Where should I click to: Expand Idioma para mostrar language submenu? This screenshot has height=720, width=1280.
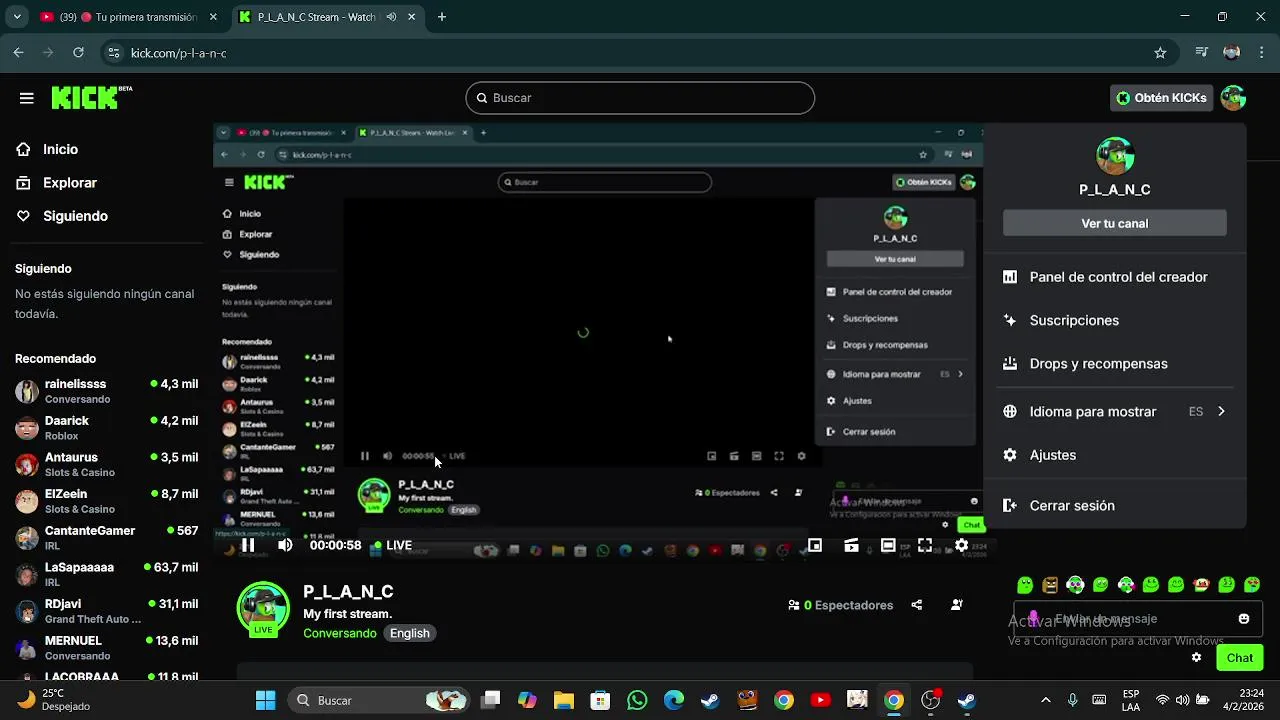click(1114, 411)
